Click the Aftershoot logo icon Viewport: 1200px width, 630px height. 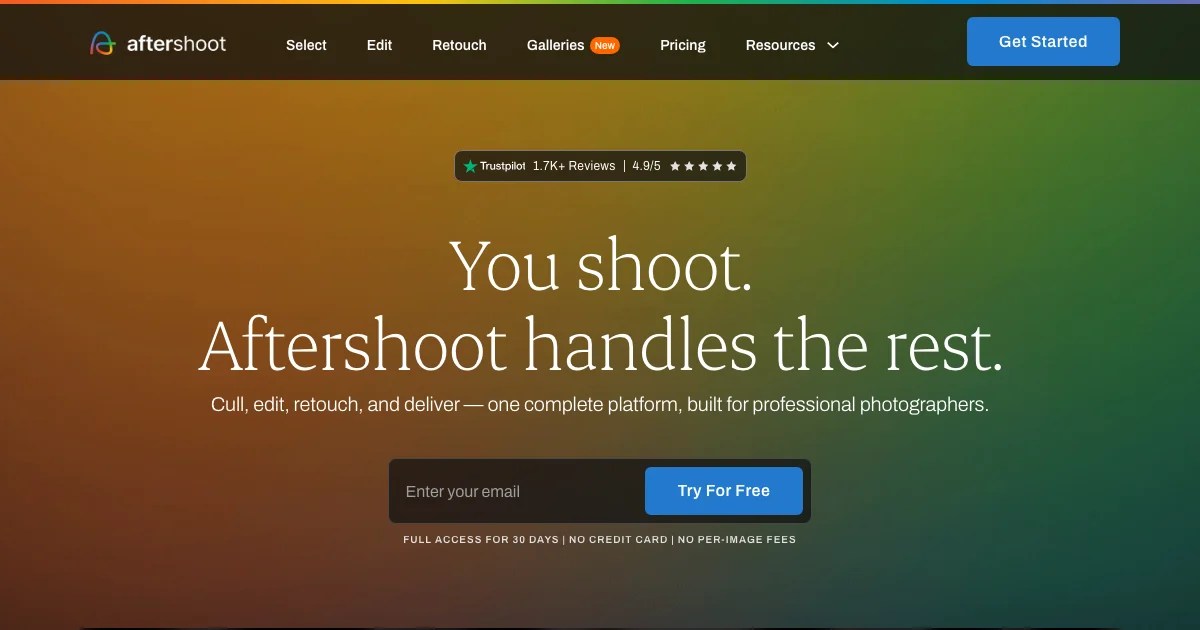pyautogui.click(x=103, y=43)
